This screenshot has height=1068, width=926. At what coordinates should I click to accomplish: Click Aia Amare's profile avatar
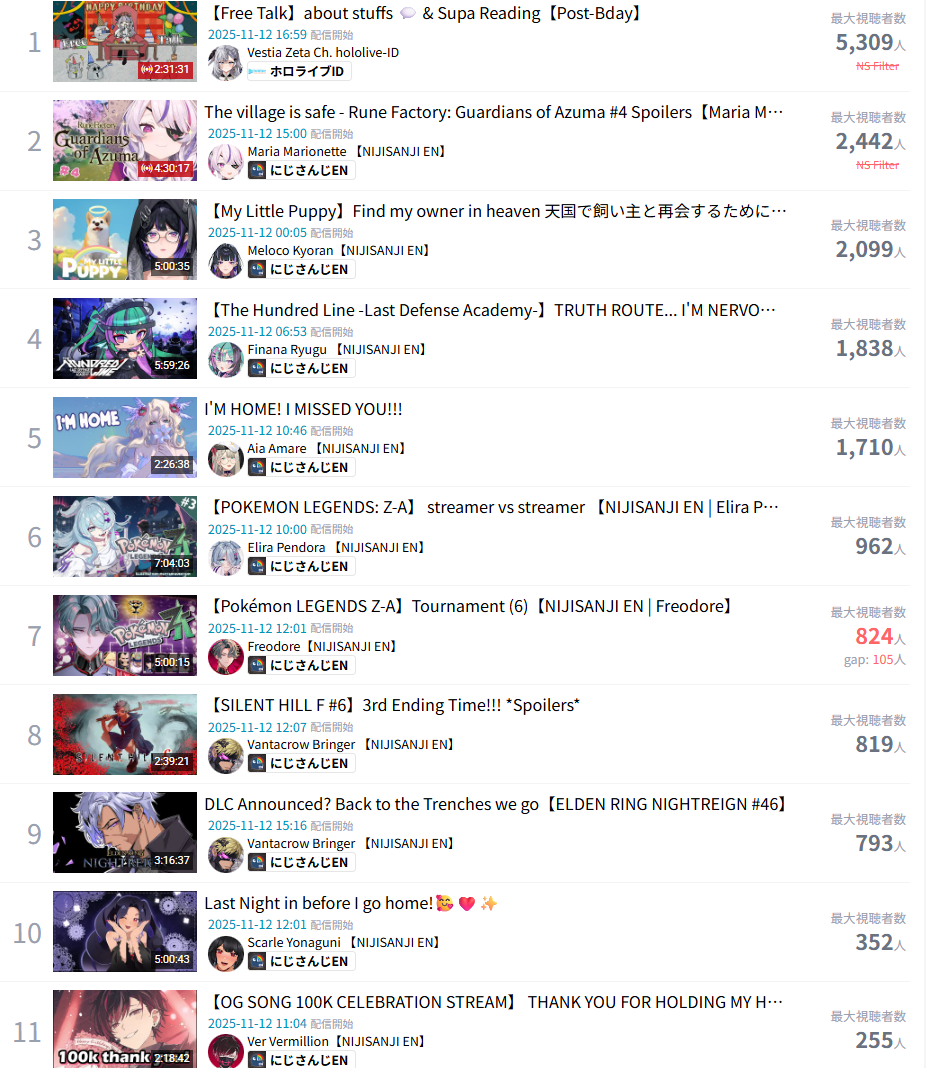pyautogui.click(x=225, y=459)
